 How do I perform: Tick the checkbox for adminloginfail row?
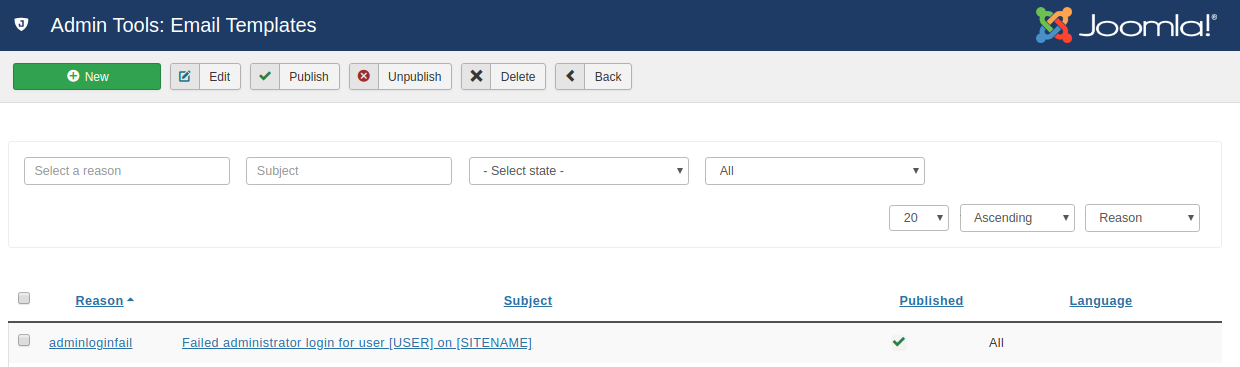pyautogui.click(x=24, y=340)
